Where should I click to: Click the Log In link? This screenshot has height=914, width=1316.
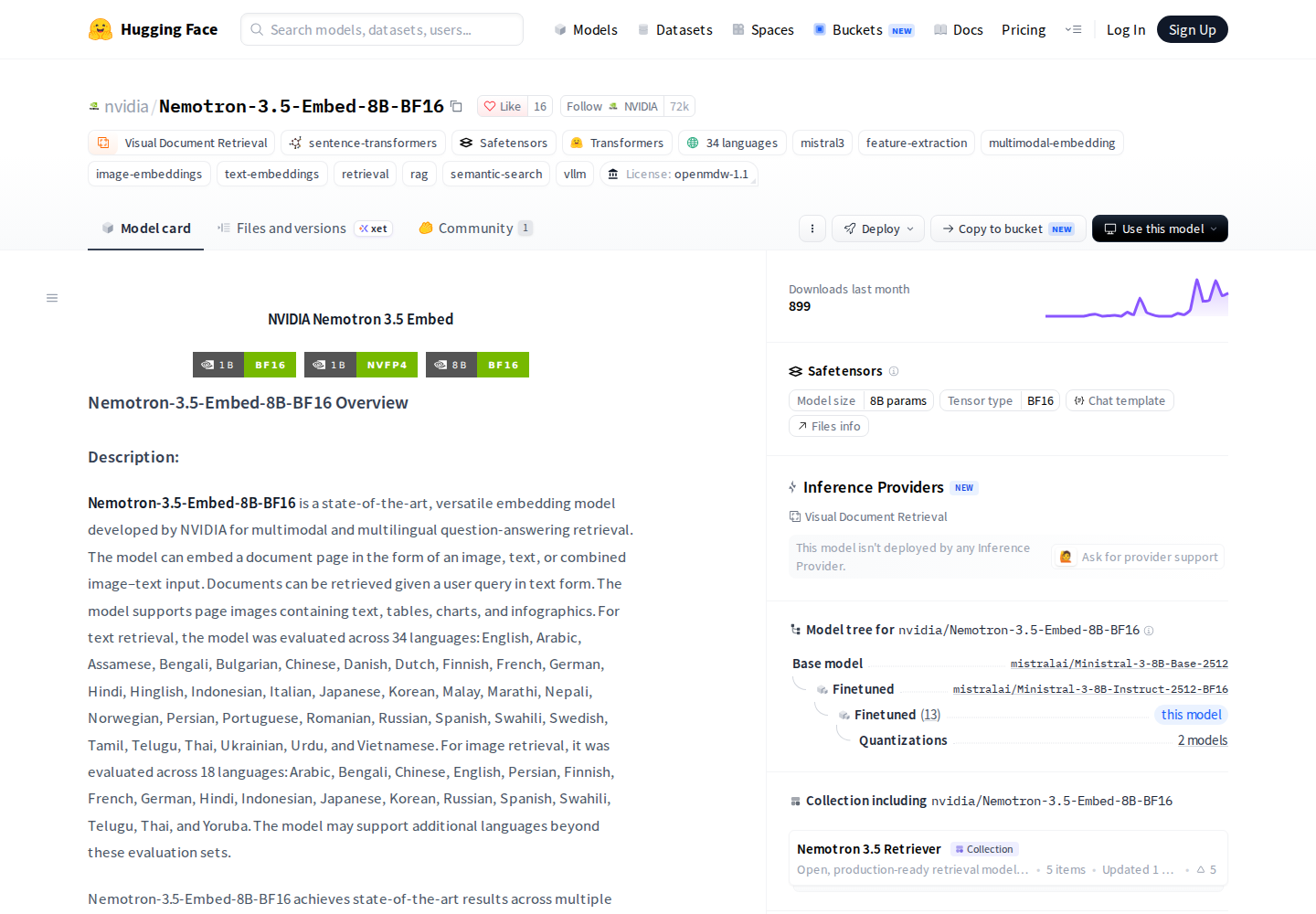(1126, 30)
